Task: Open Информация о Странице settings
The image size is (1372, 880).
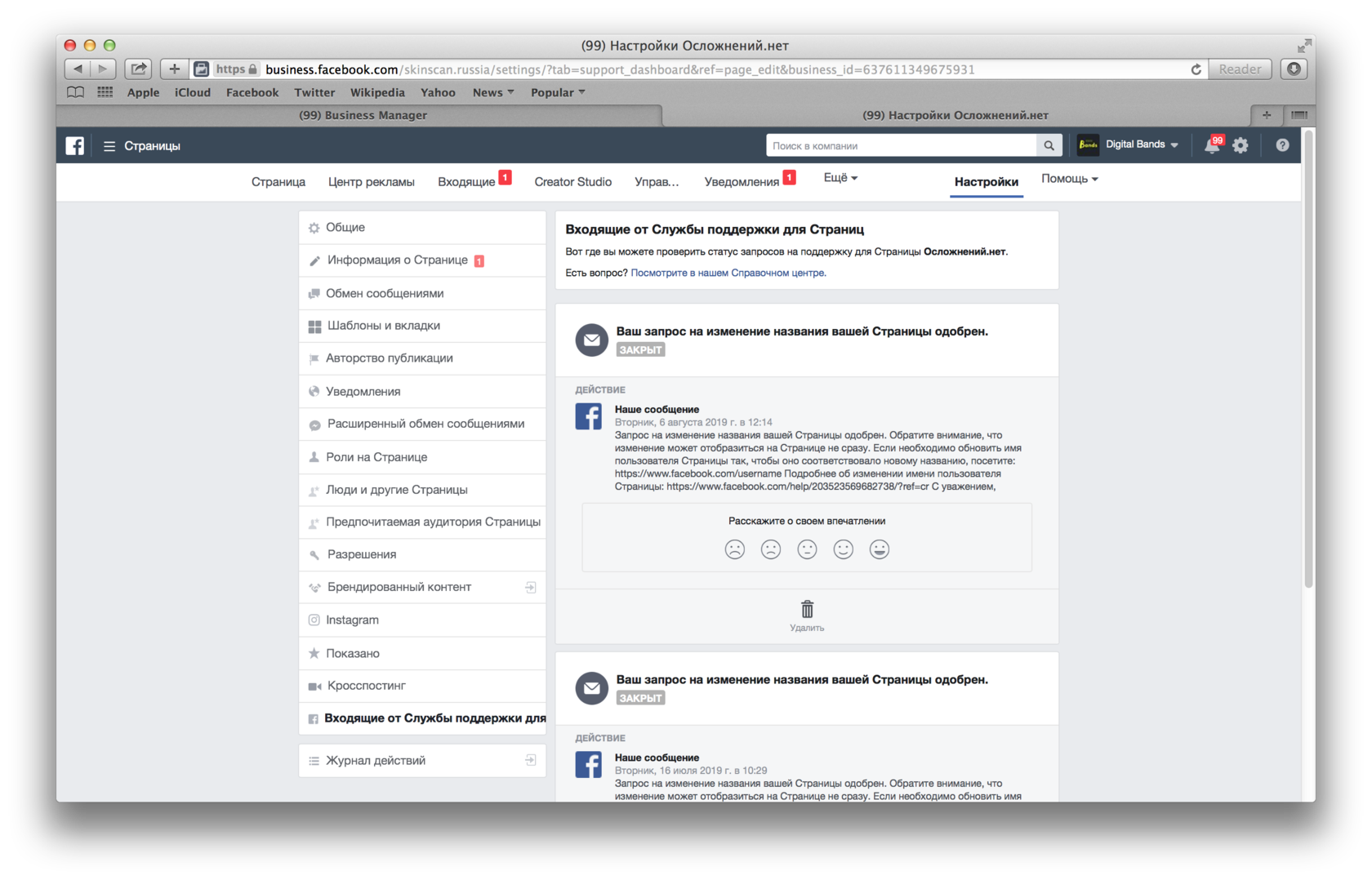Action: (x=422, y=260)
